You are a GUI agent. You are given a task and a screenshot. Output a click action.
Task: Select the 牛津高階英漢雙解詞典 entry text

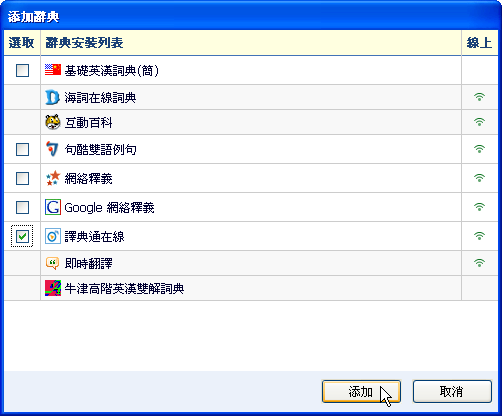point(124,288)
